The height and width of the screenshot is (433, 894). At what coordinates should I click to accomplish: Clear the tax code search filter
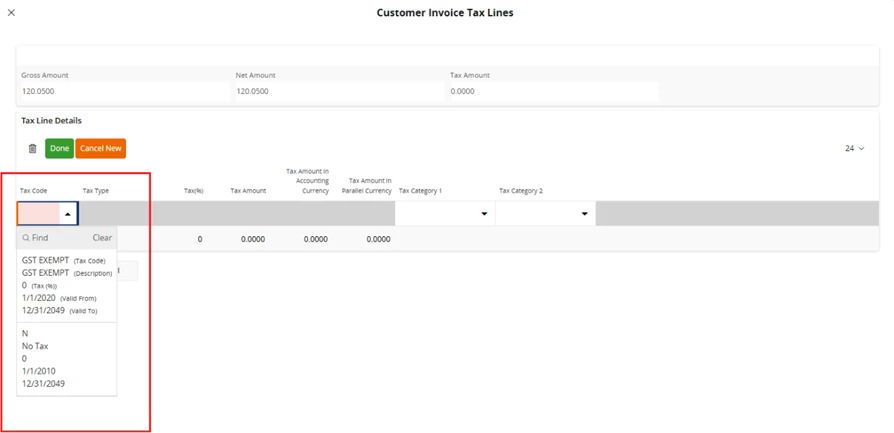(102, 237)
